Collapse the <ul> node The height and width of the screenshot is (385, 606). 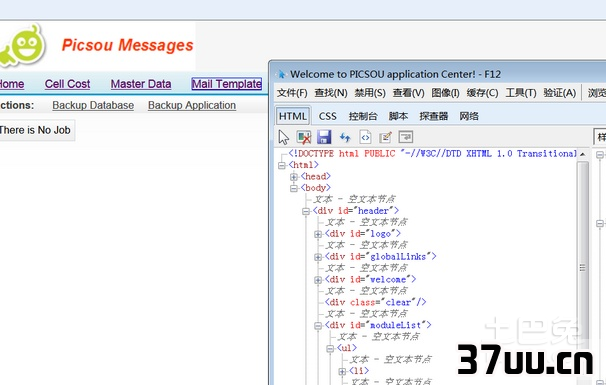330,349
